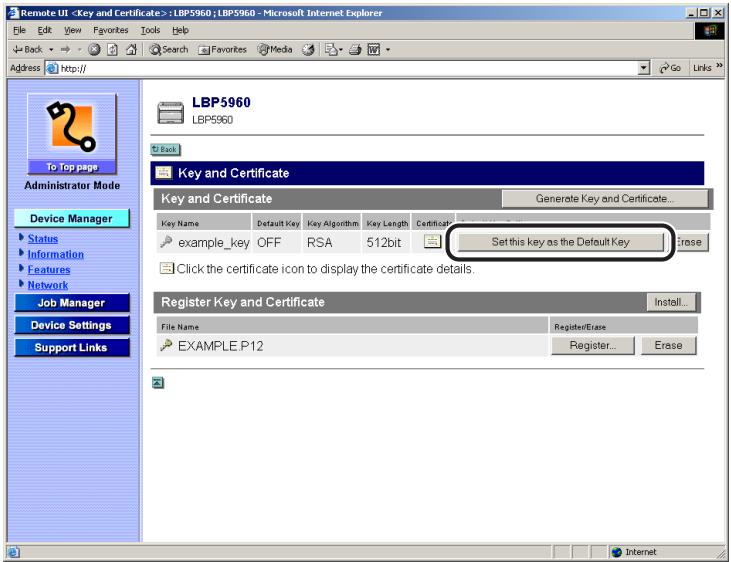This screenshot has width=731, height=562.
Task: Click the status bar page icon
Action: 13,552
